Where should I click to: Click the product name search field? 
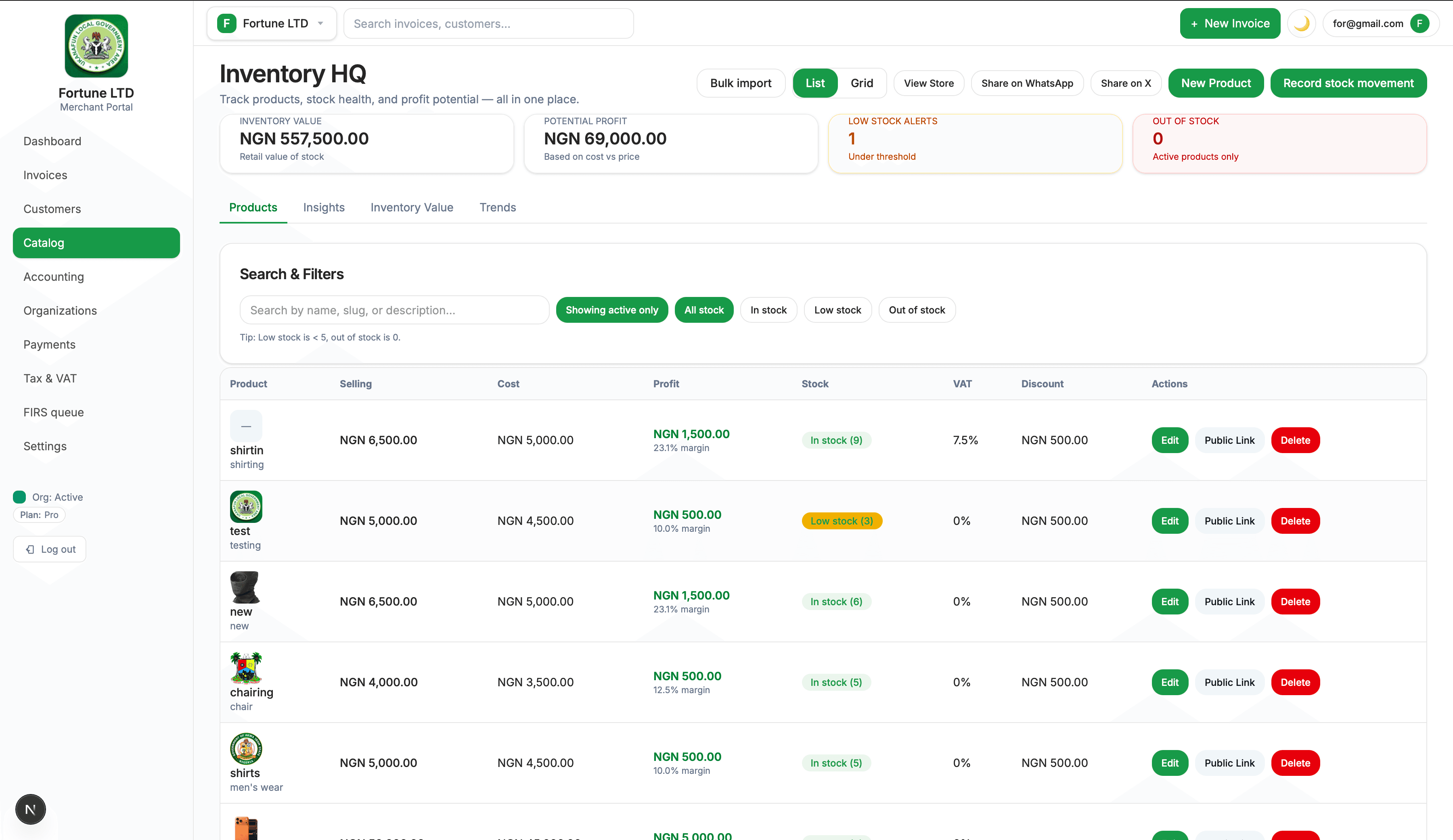[394, 310]
